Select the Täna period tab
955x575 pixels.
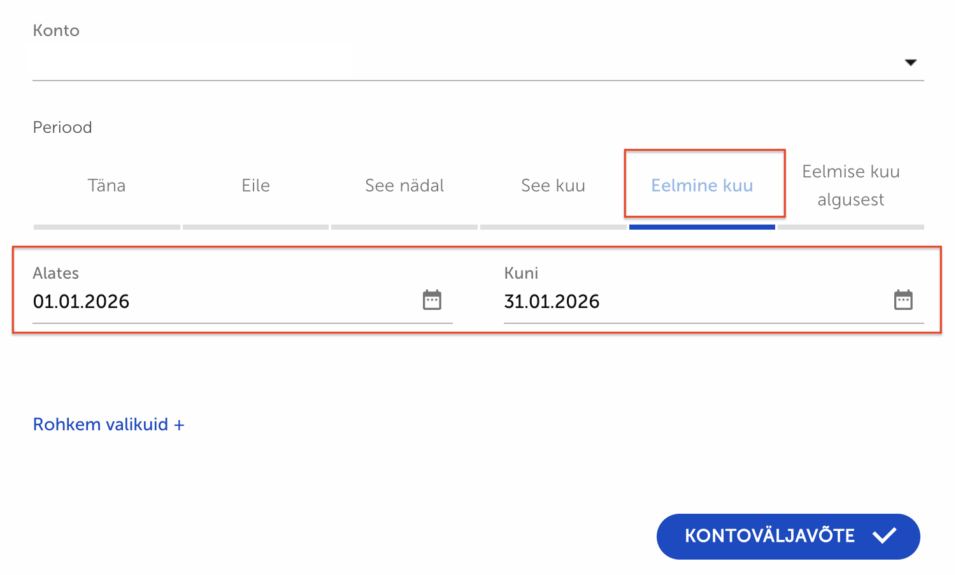(x=107, y=186)
